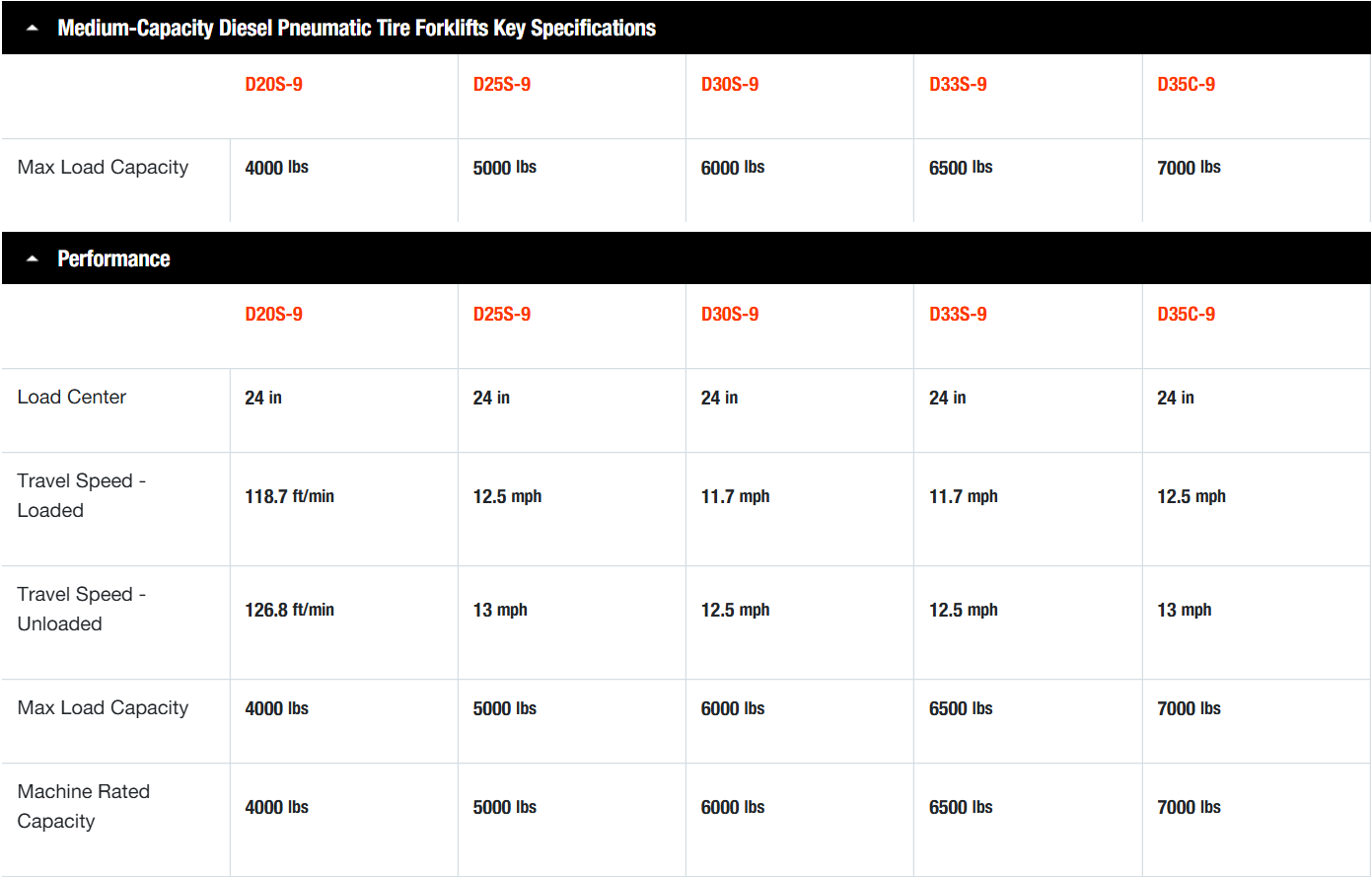Select the 126.8 ft/min unloaded speed value
This screenshot has width=1372, height=877.
[x=289, y=610]
